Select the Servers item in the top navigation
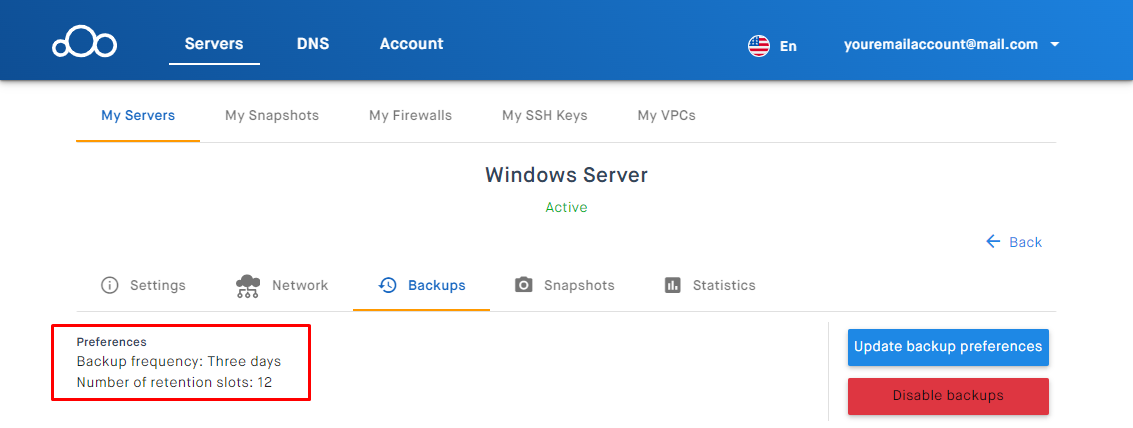This screenshot has width=1133, height=428. 214,44
